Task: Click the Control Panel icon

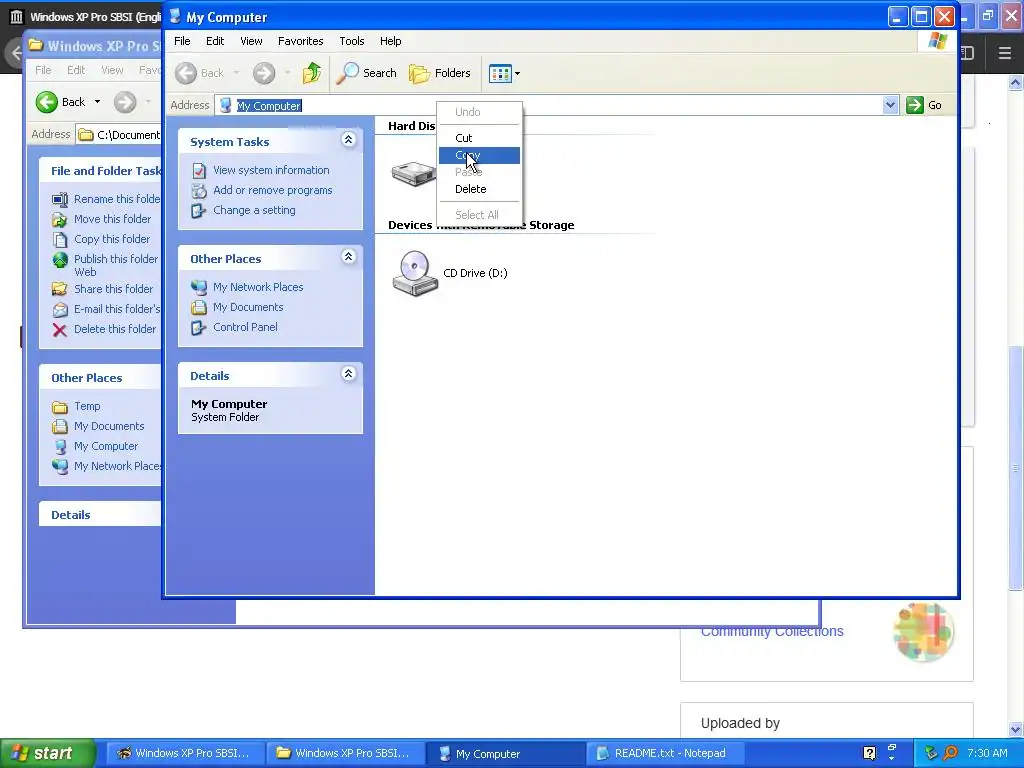Action: coord(199,328)
